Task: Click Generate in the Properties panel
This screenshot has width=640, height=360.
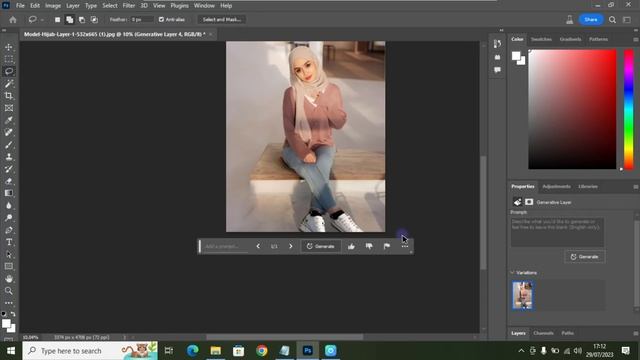Action: [x=585, y=257]
